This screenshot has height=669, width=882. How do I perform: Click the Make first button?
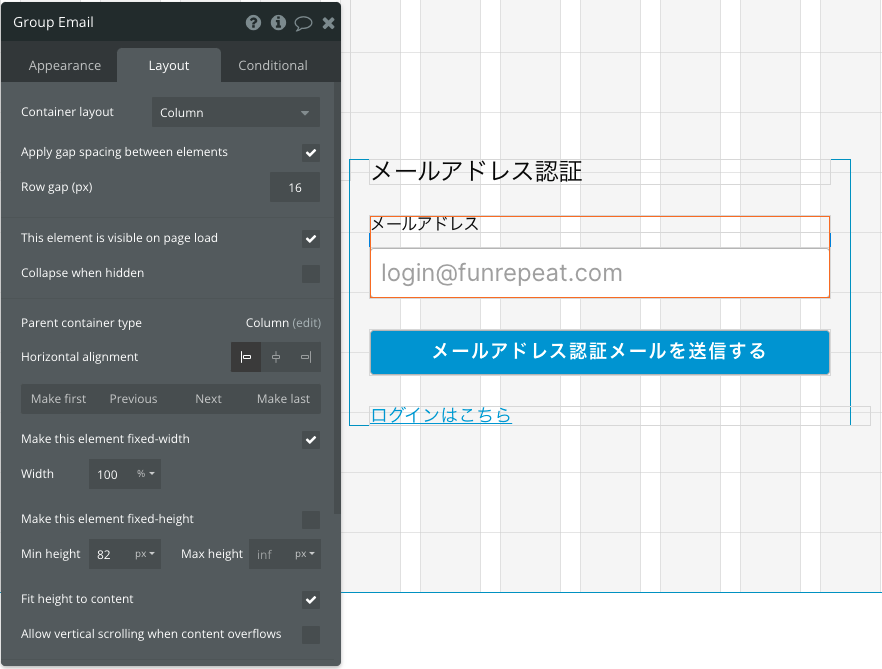click(x=58, y=399)
